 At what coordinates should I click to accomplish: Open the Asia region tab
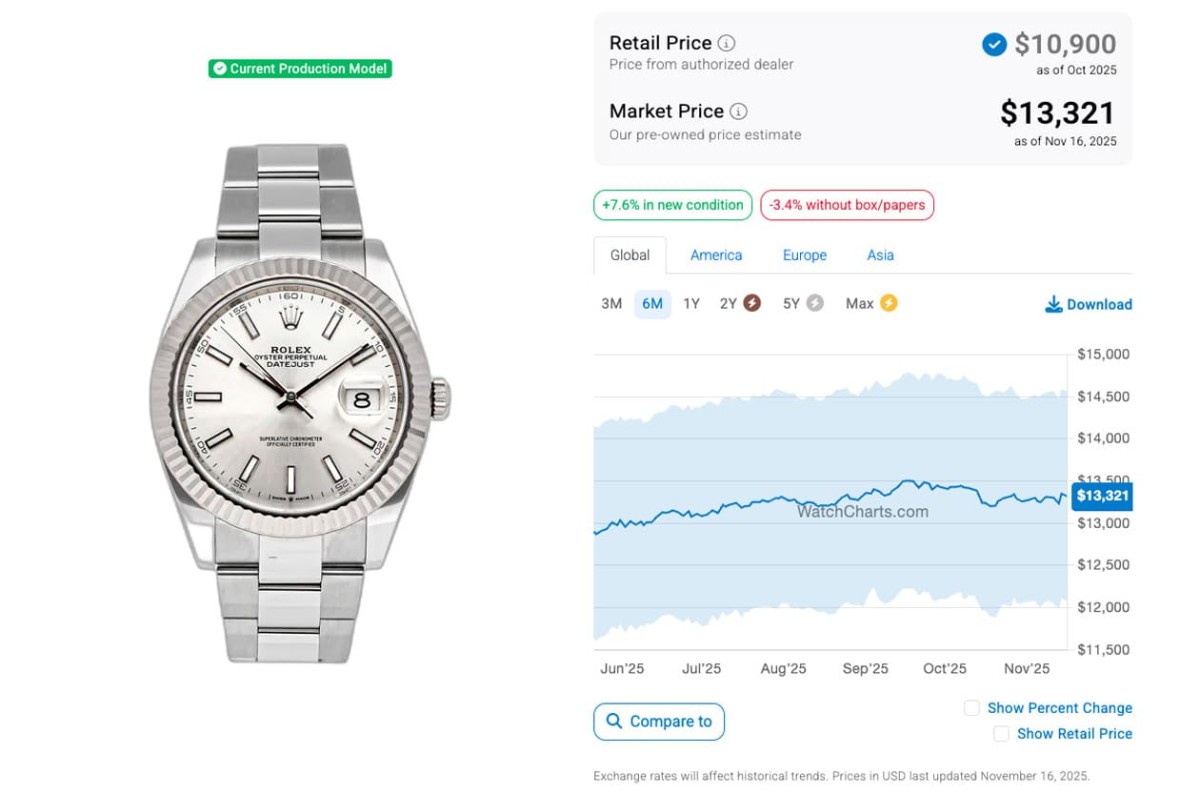coord(880,255)
